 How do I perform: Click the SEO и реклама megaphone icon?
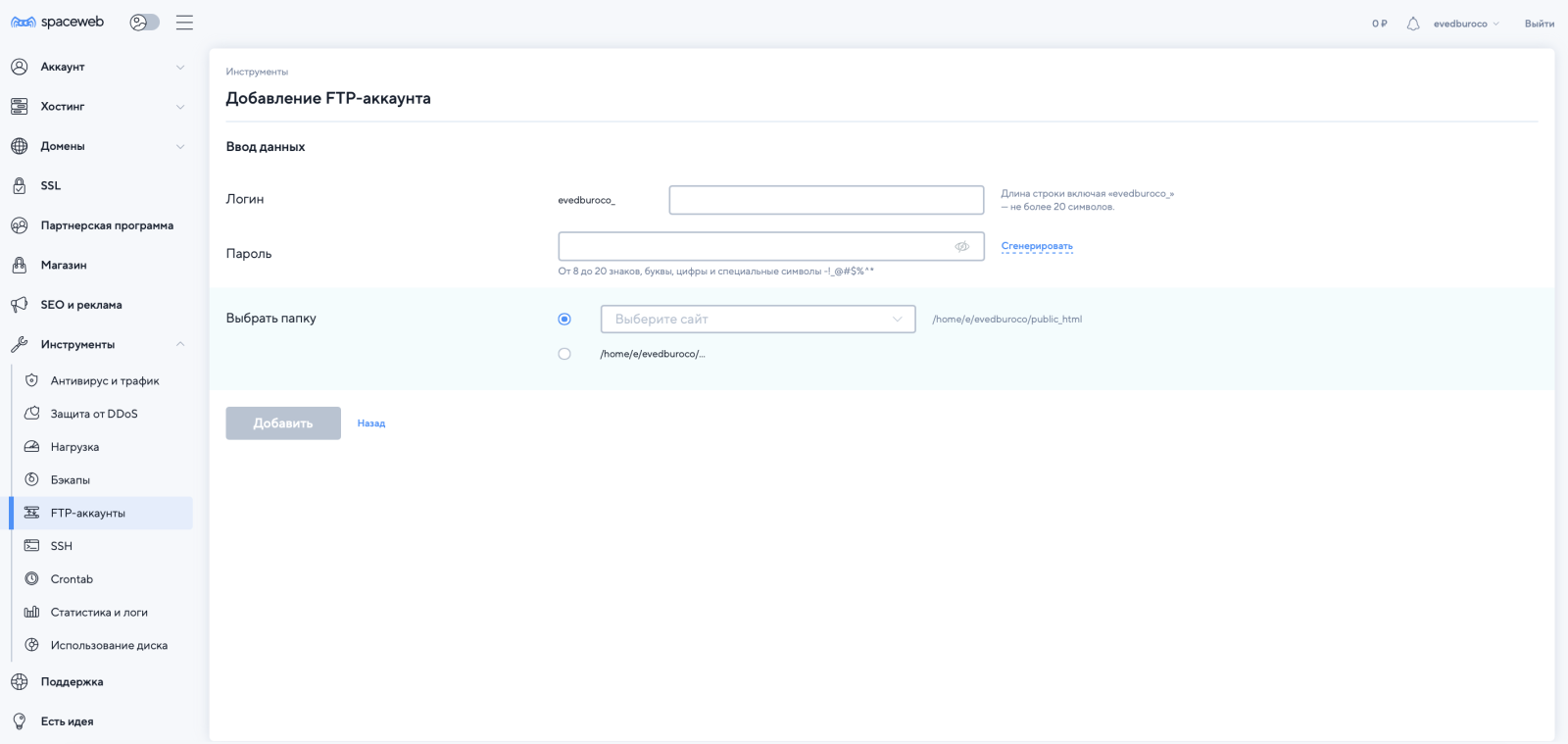click(x=20, y=305)
